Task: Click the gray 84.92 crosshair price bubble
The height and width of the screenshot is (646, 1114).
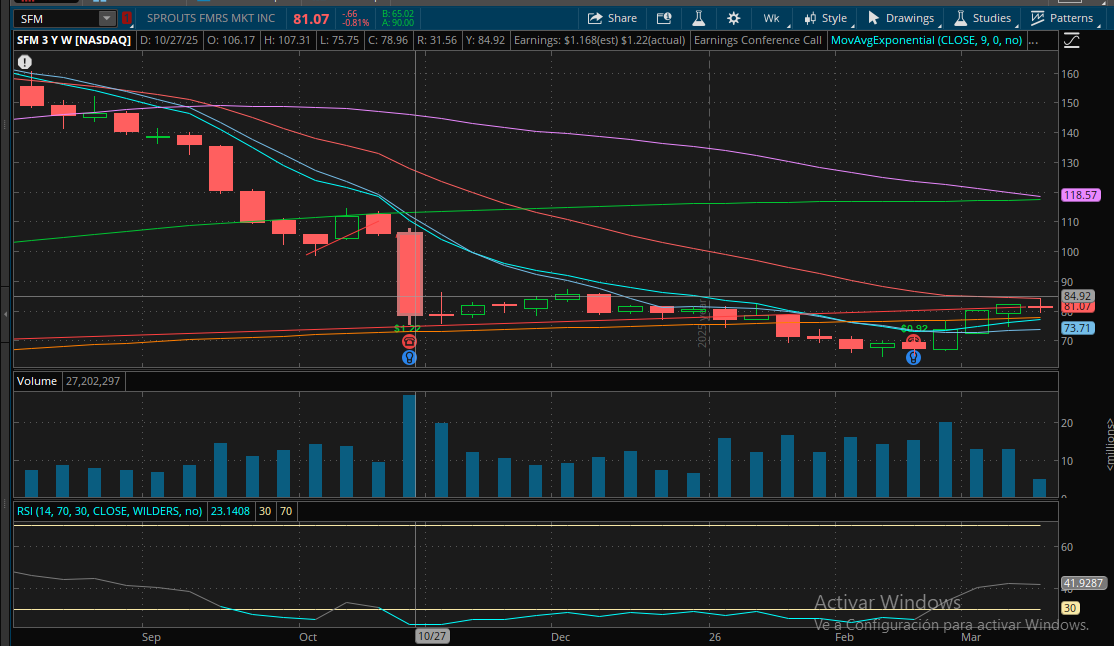Action: pos(1078,296)
